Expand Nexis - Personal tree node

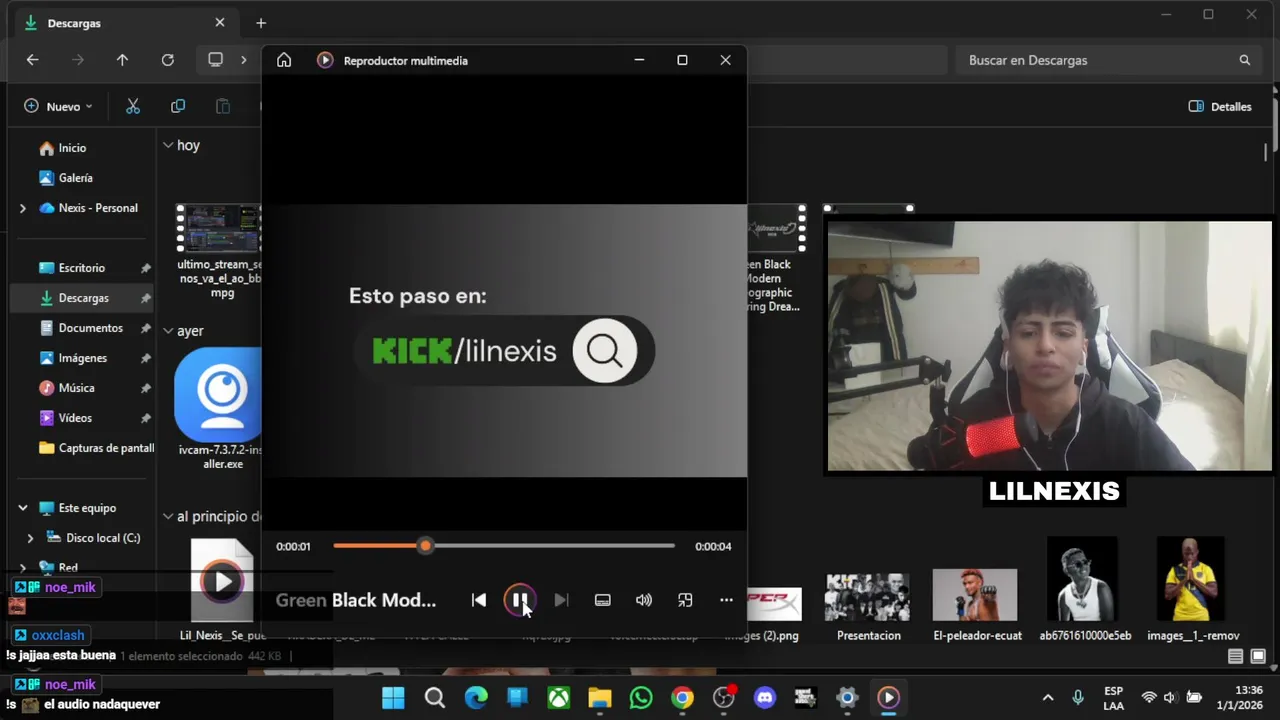pos(23,208)
